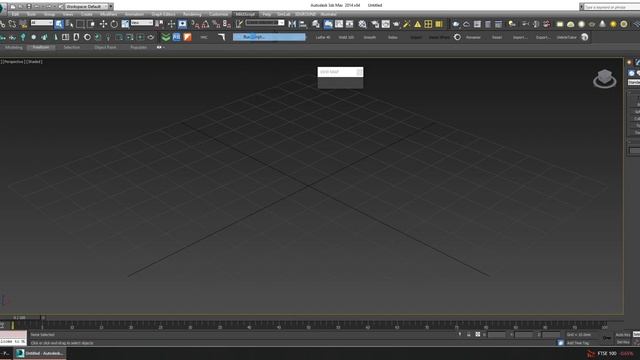640x360 pixels.
Task: Click the yellow warning triangle toolbar icon
Action: [418, 24]
